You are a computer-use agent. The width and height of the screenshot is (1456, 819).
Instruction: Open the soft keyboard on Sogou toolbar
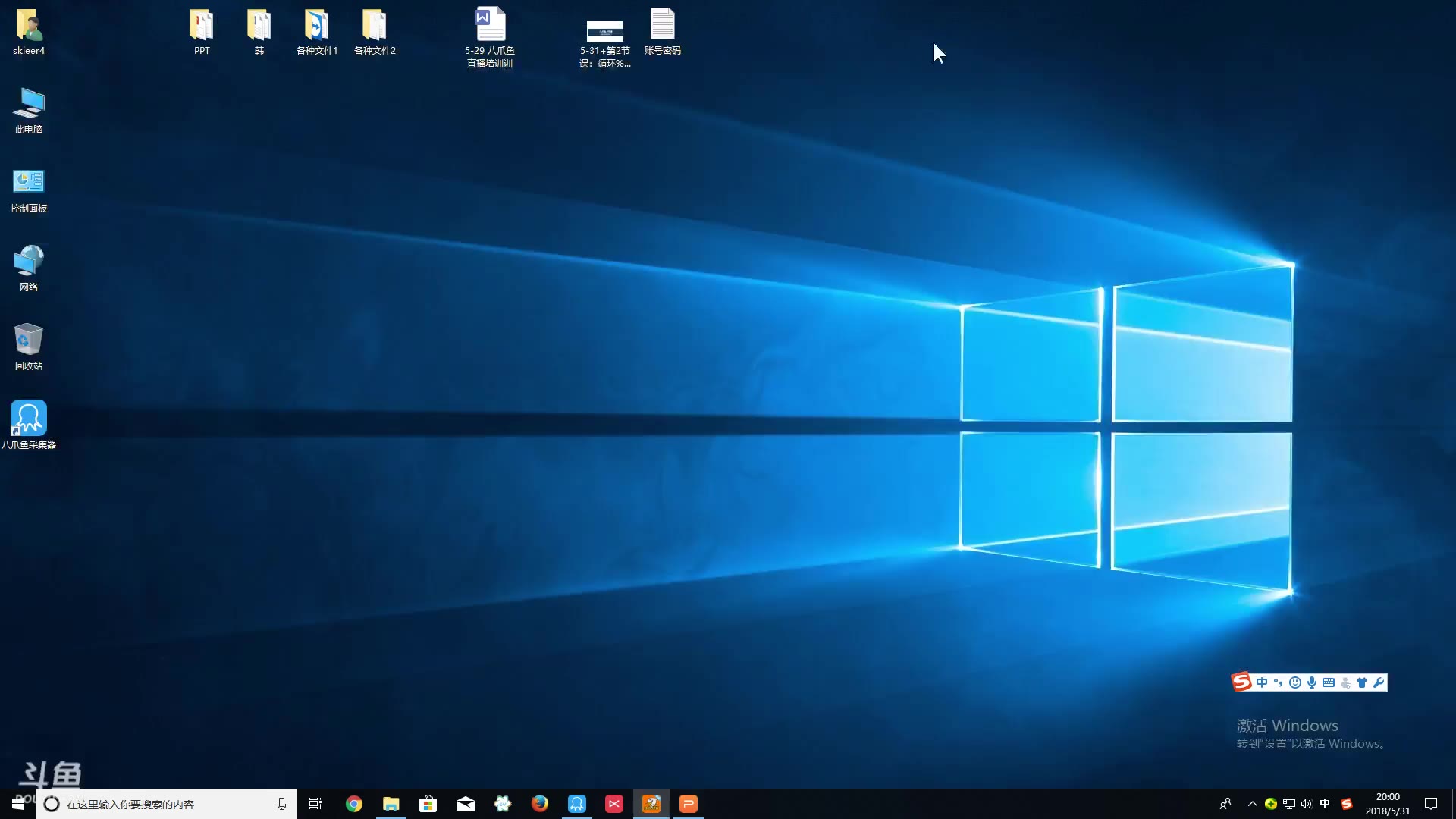(1329, 682)
